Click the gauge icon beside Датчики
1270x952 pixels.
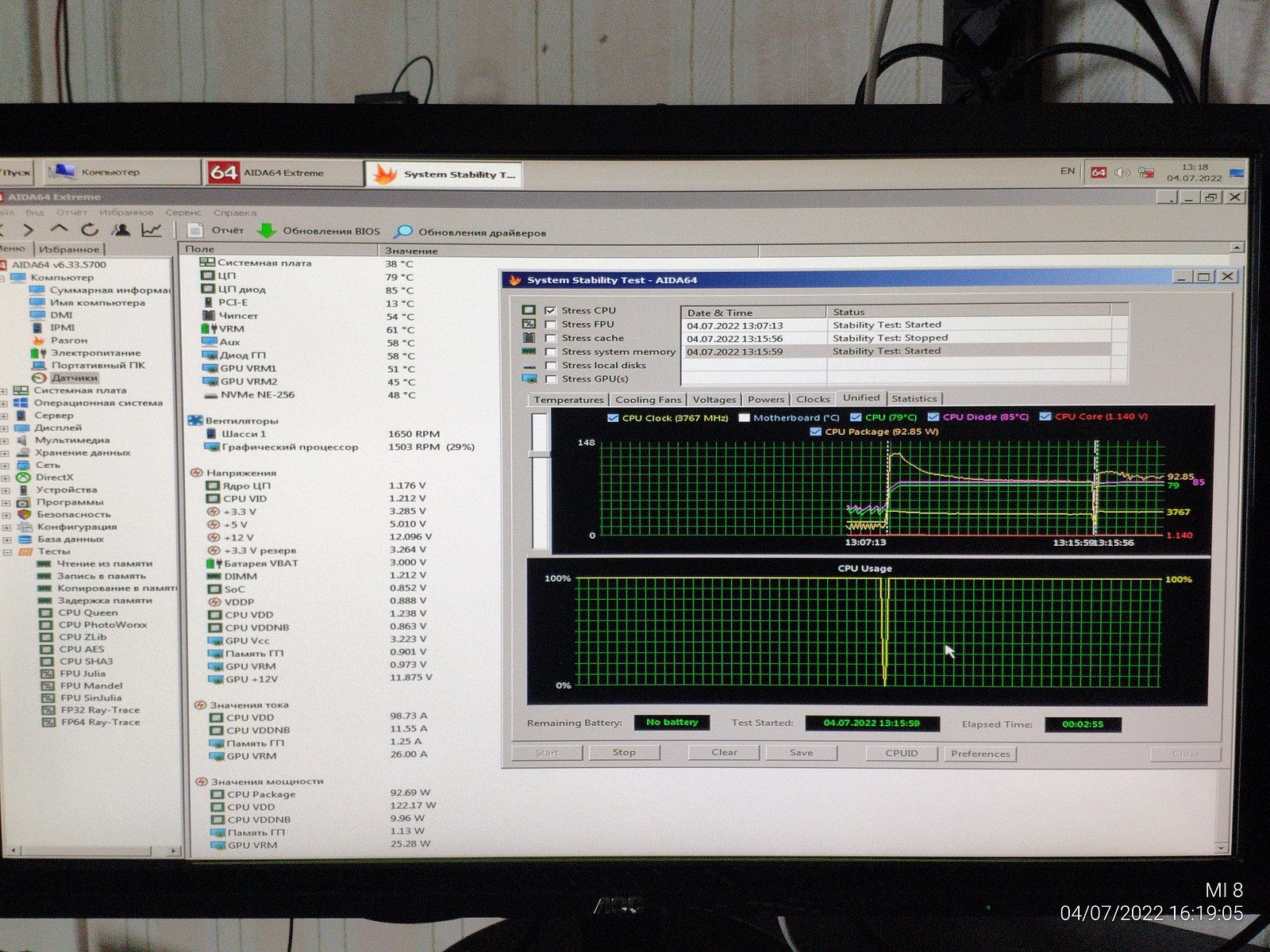point(40,378)
